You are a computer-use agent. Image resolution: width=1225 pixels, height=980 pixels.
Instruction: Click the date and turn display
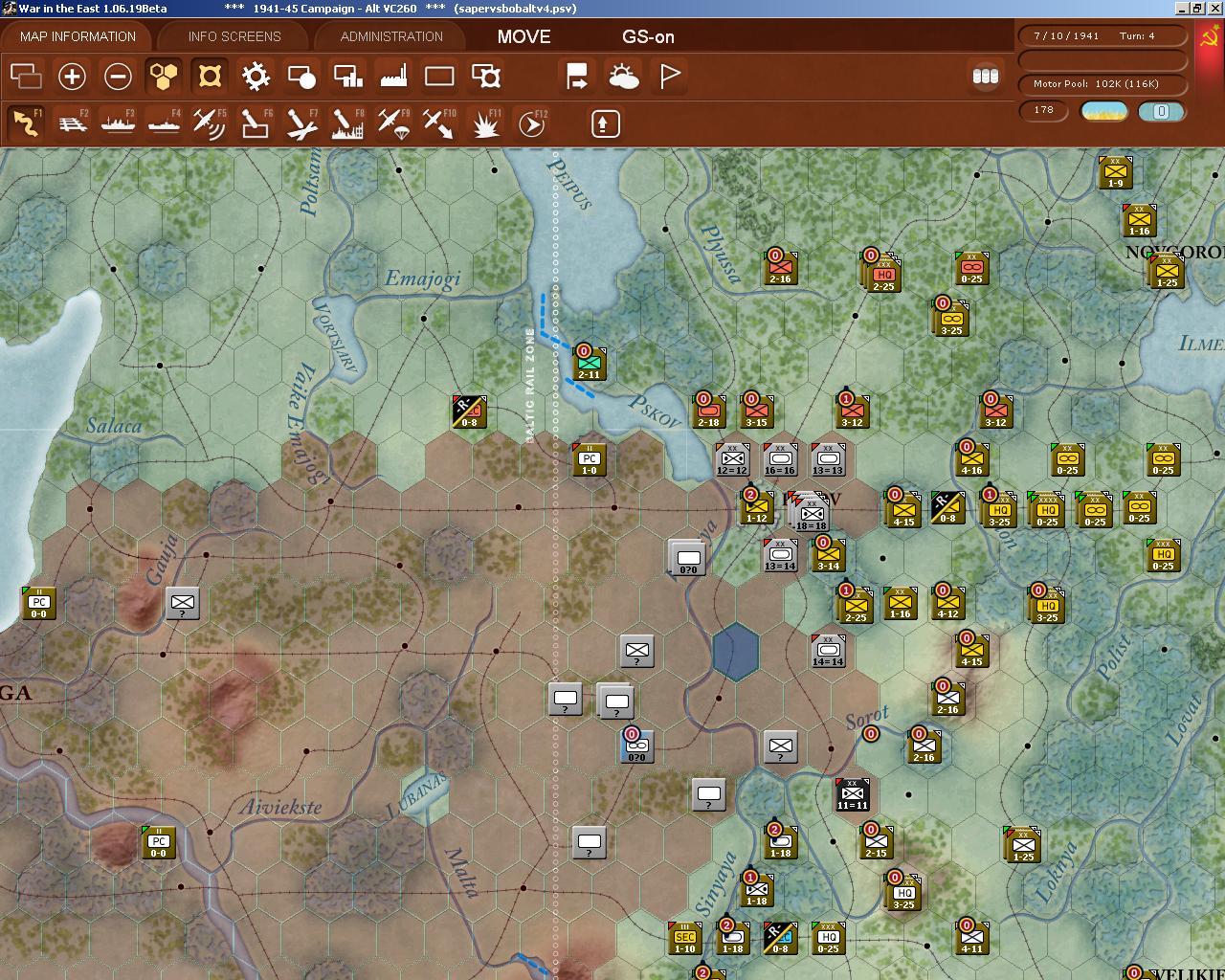1102,36
